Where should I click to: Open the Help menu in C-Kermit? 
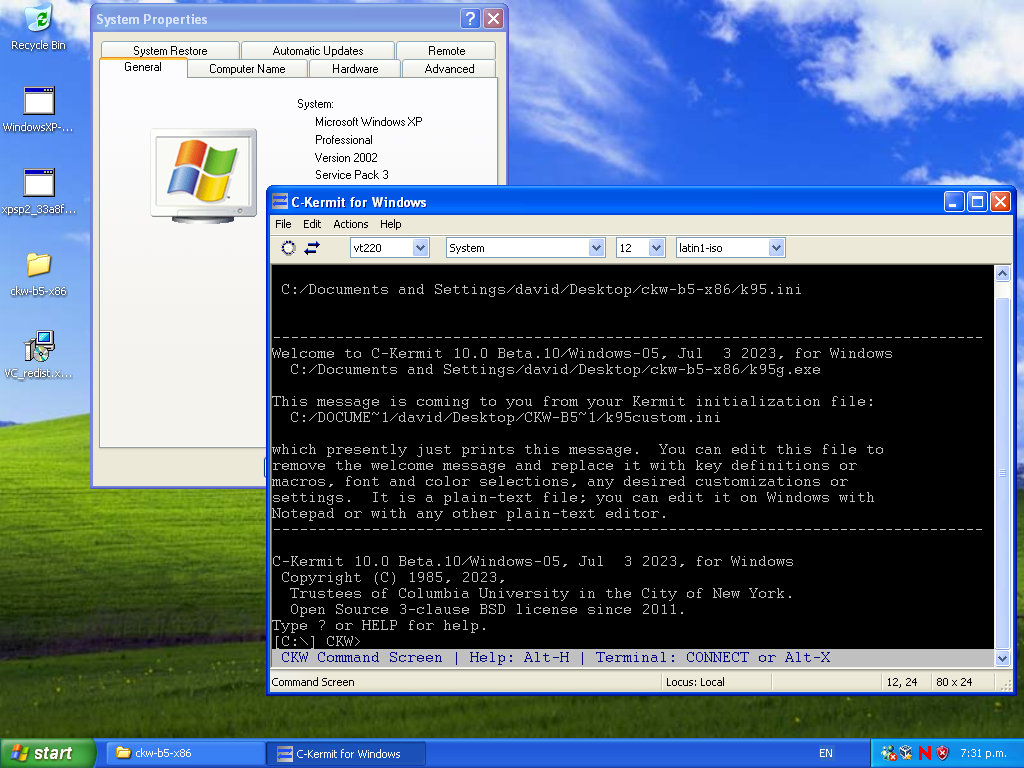point(391,224)
